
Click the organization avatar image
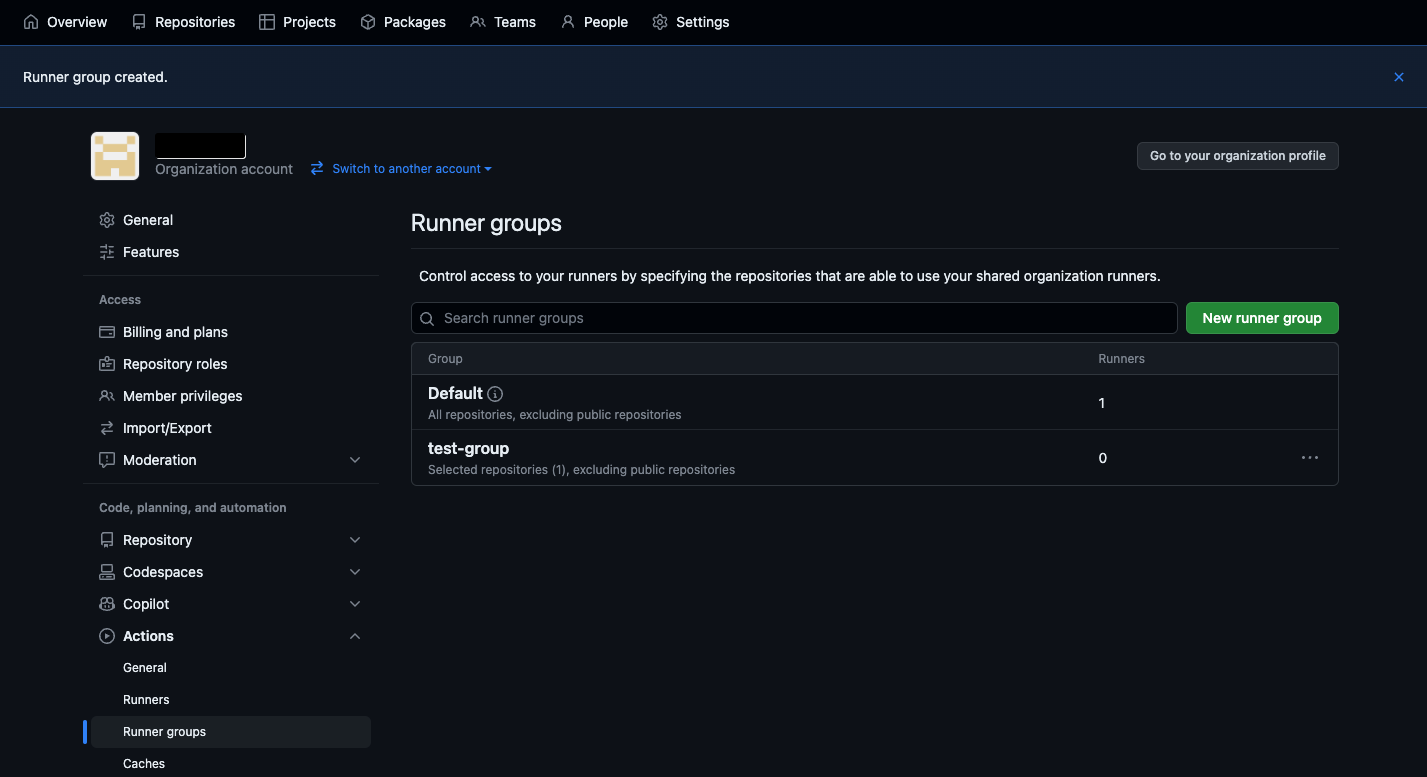pos(114,156)
